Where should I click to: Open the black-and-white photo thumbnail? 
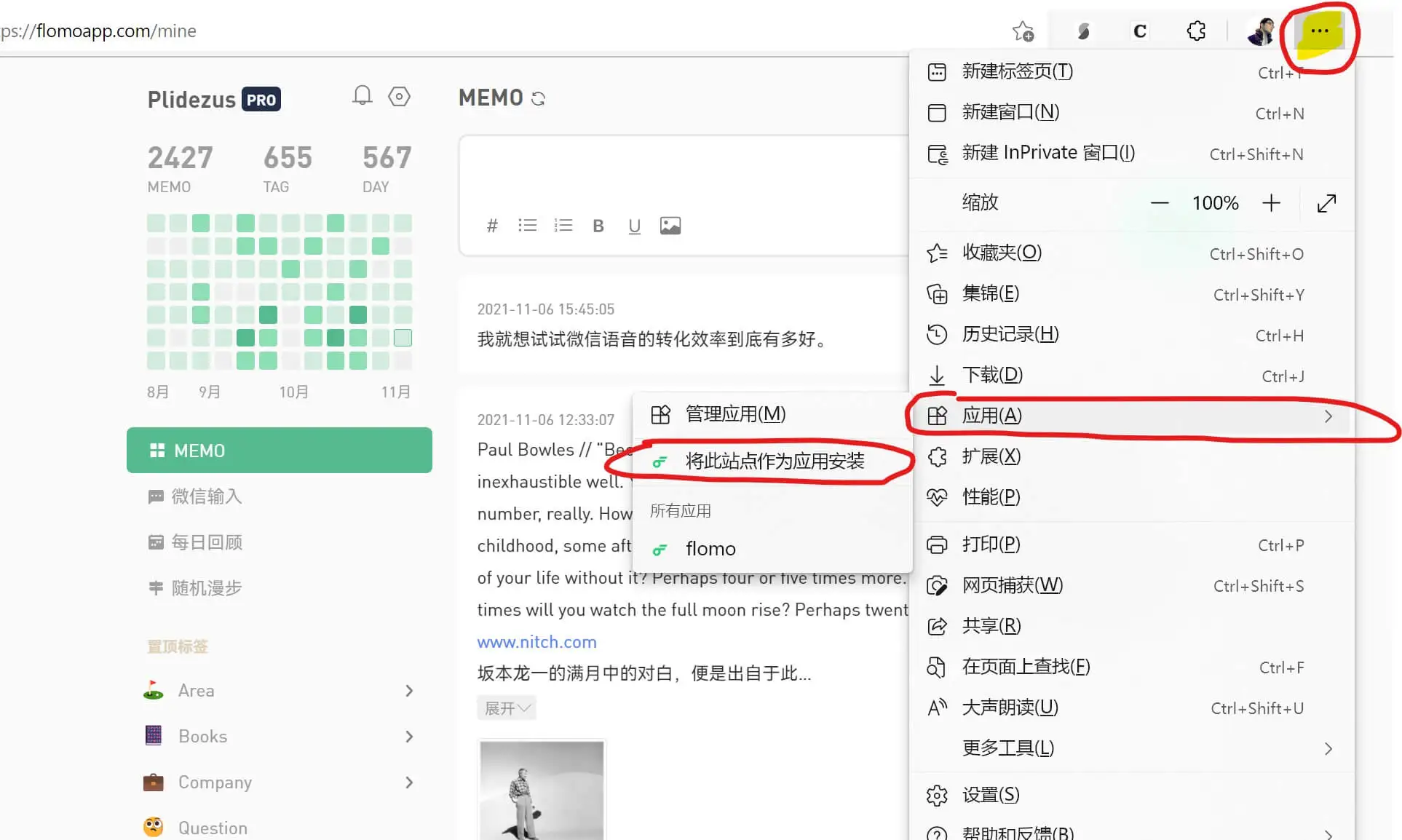click(542, 790)
